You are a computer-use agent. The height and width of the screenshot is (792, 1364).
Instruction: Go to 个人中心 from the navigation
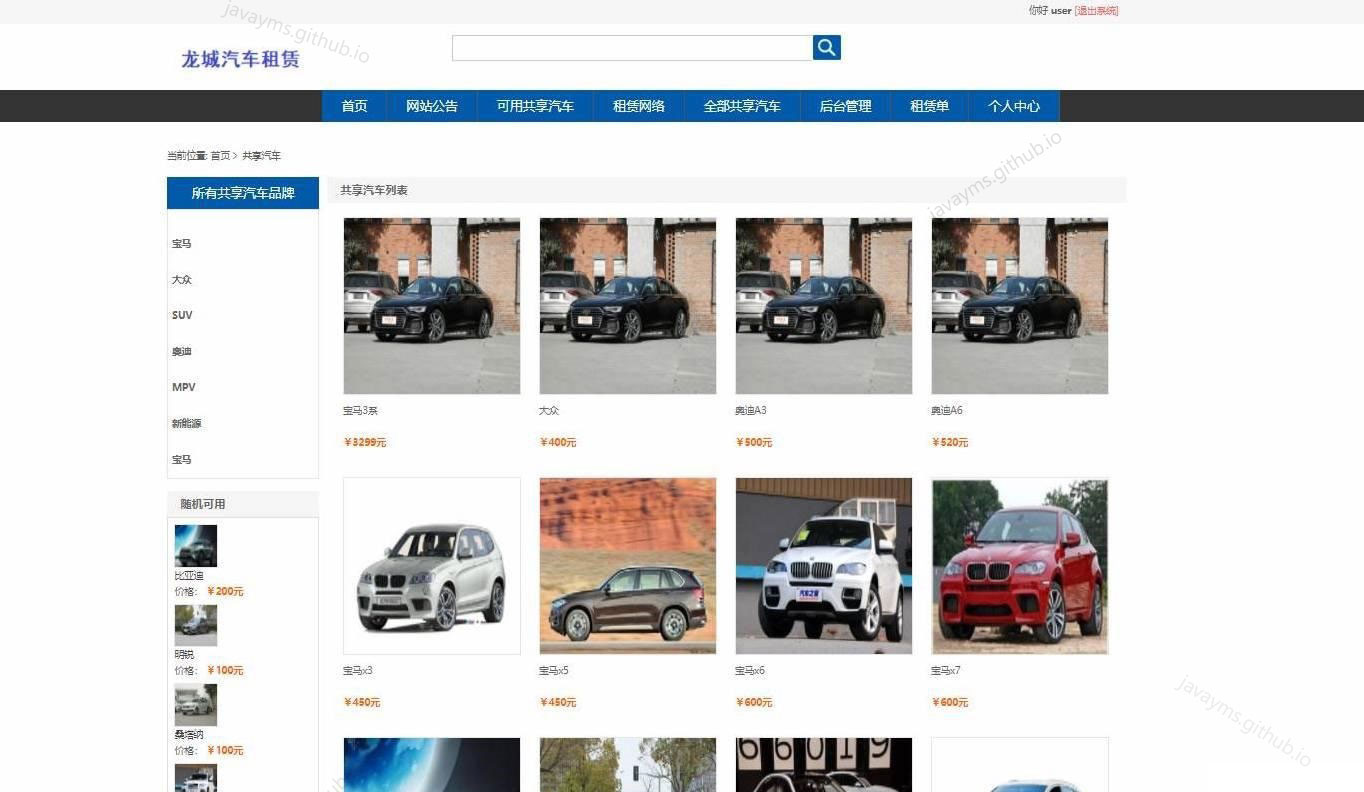tap(1013, 106)
